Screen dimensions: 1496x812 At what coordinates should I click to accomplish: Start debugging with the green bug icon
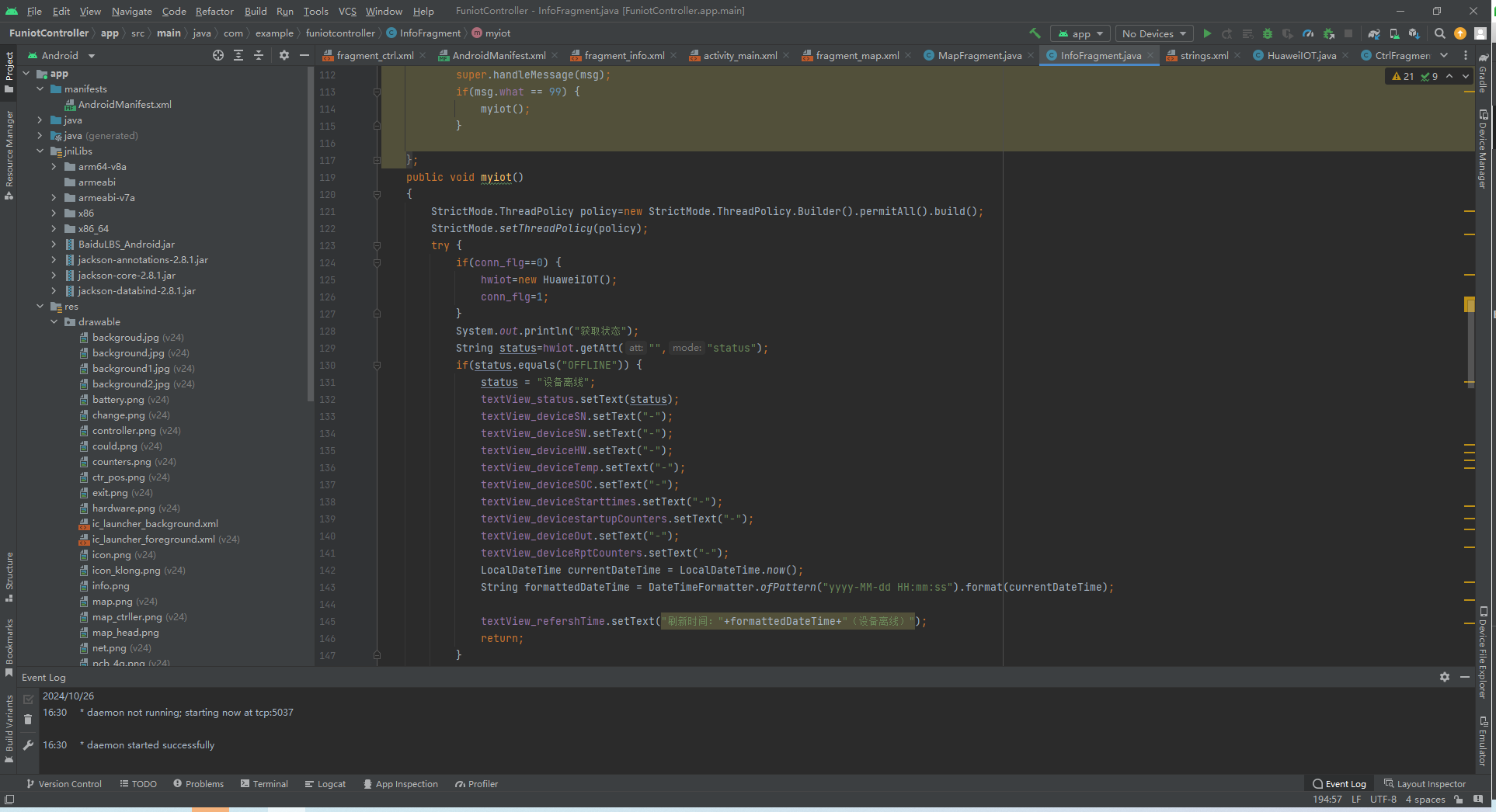point(1268,33)
